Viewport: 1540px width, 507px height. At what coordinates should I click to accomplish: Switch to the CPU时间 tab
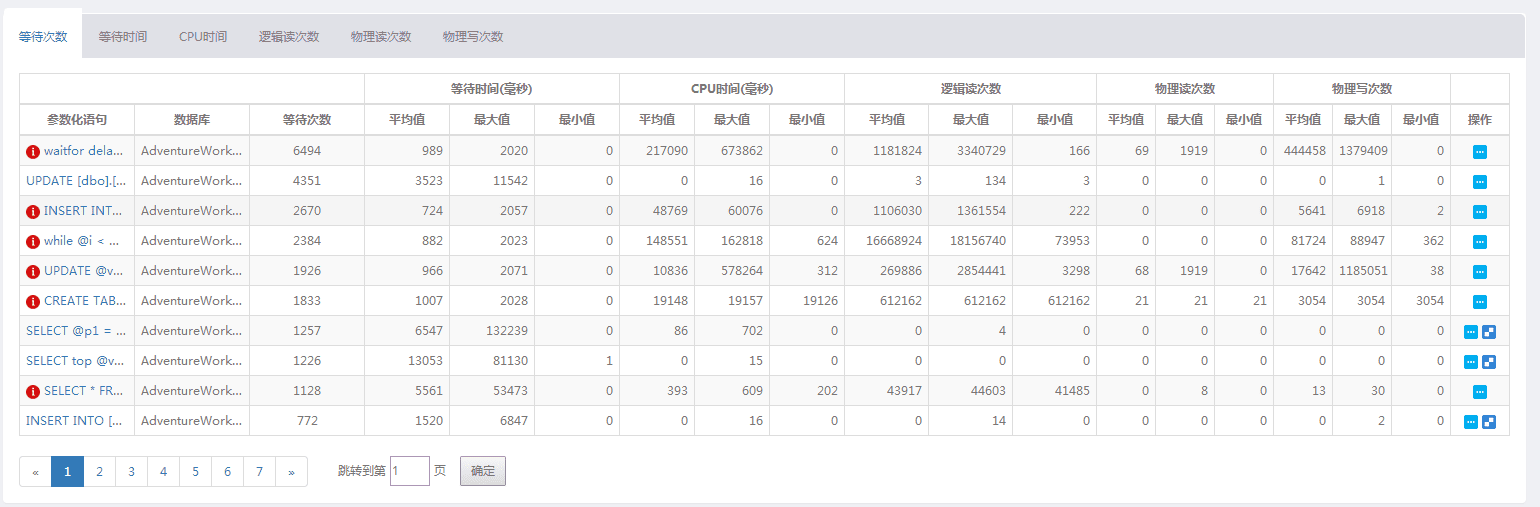pos(203,36)
